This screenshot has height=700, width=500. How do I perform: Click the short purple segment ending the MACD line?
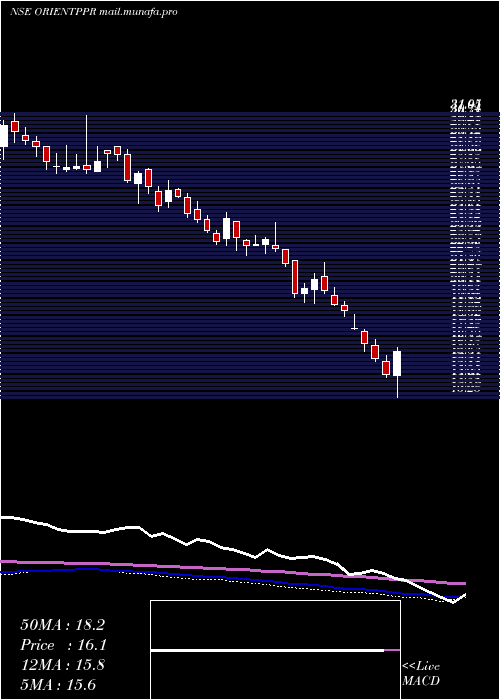(392, 650)
